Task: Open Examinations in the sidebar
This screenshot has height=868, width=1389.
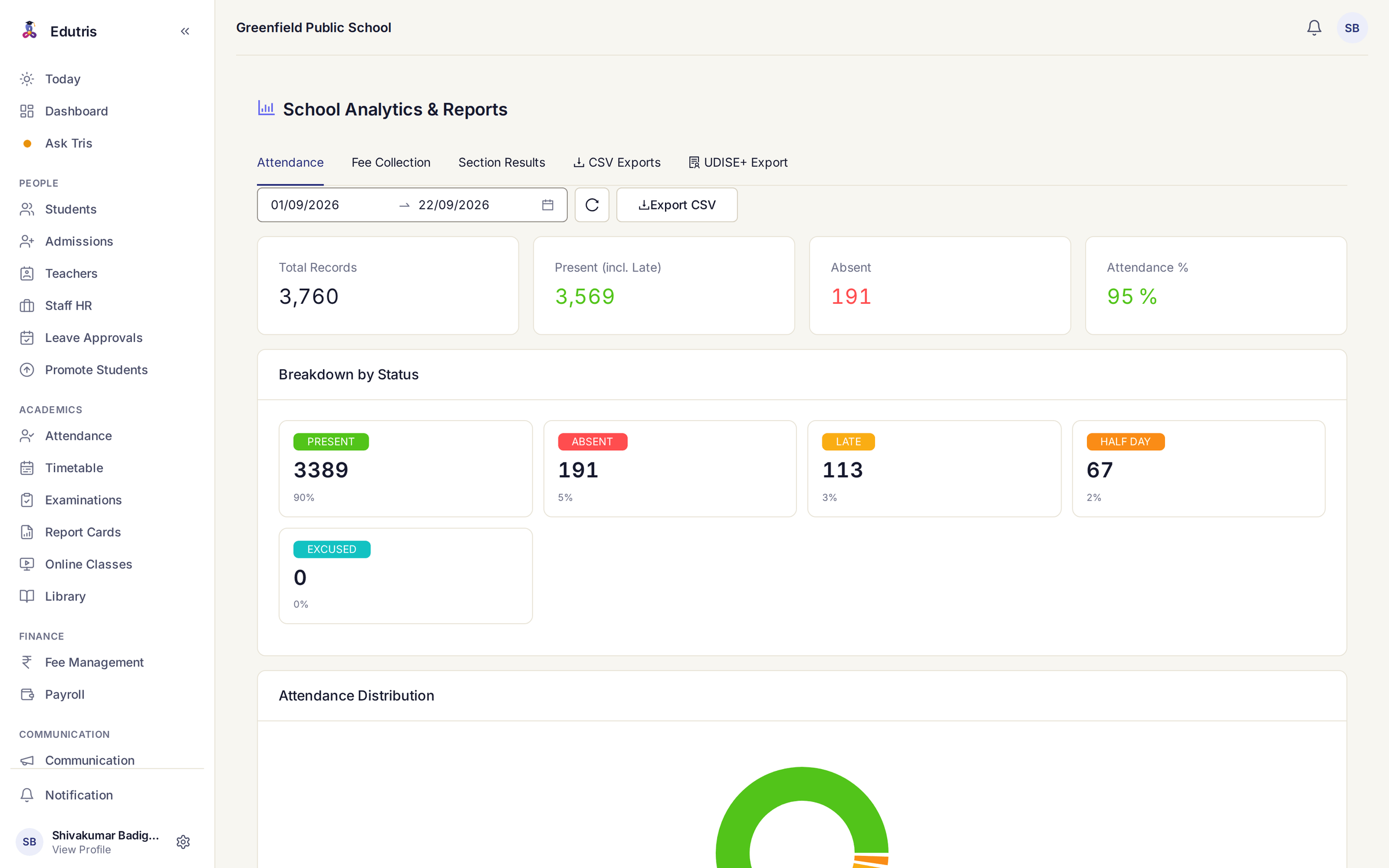Action: 107,500
